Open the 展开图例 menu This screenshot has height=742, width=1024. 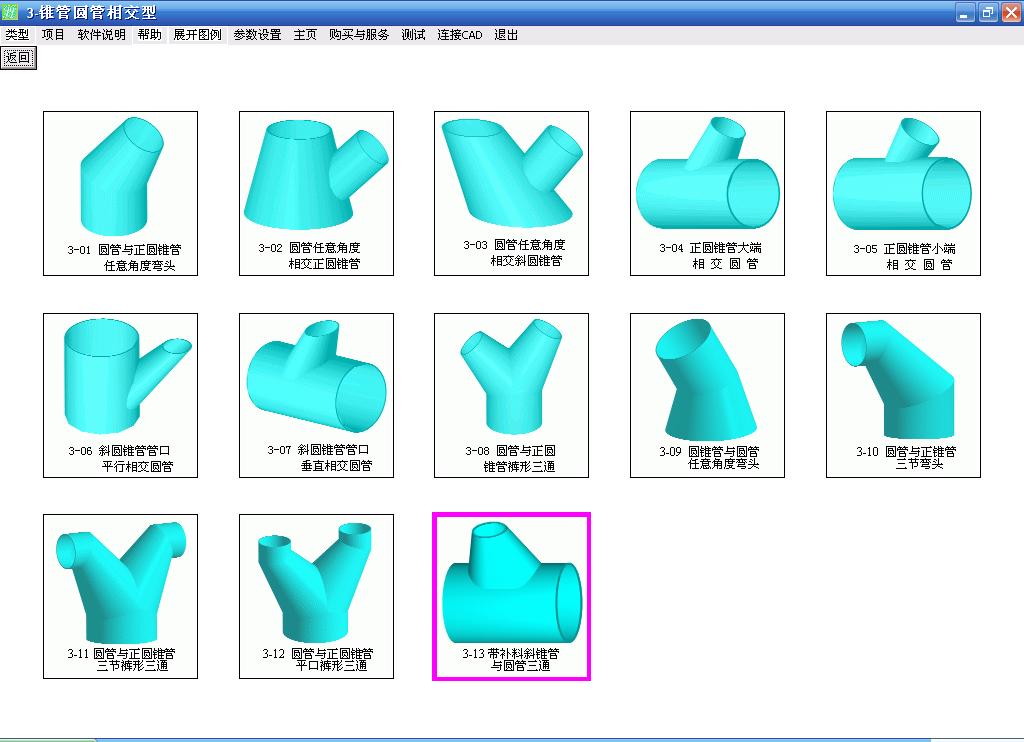click(x=197, y=35)
